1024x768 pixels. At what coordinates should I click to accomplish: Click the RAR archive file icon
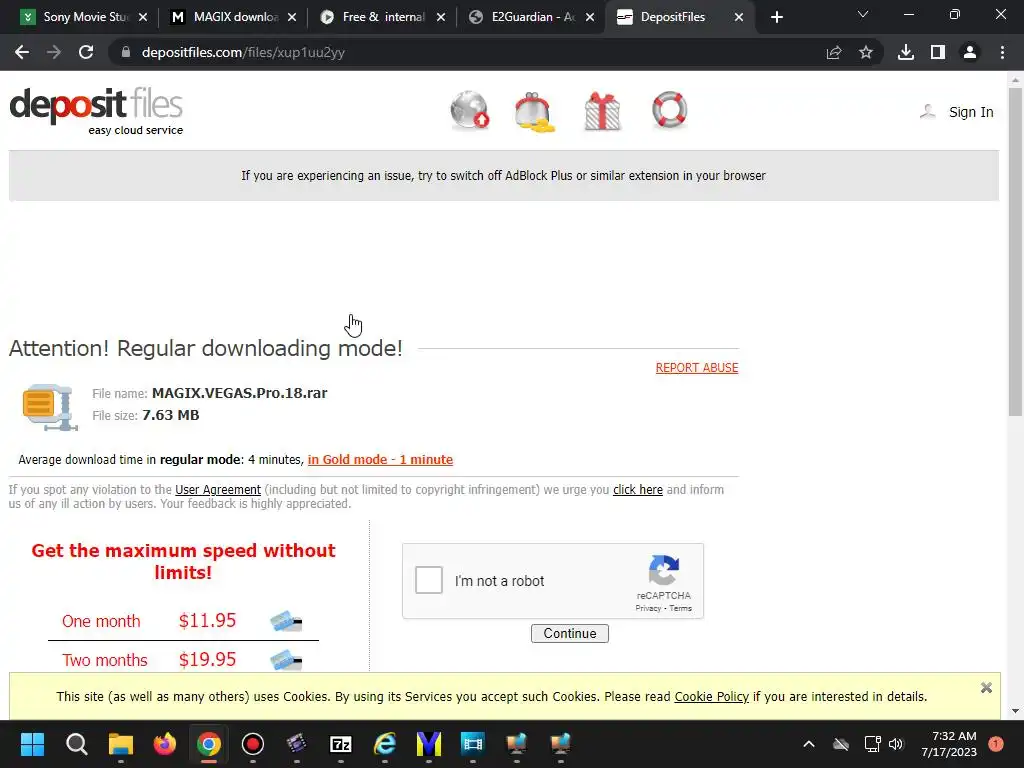50,407
